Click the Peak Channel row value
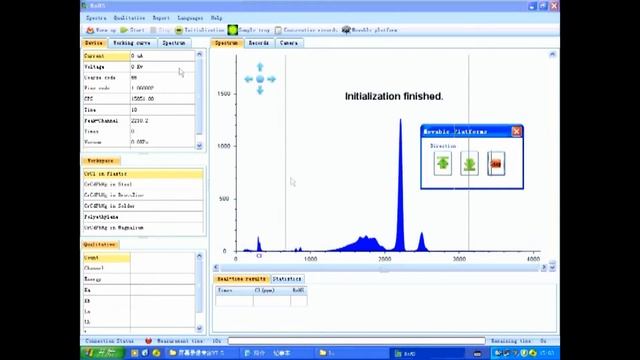640x360 pixels. 162,121
